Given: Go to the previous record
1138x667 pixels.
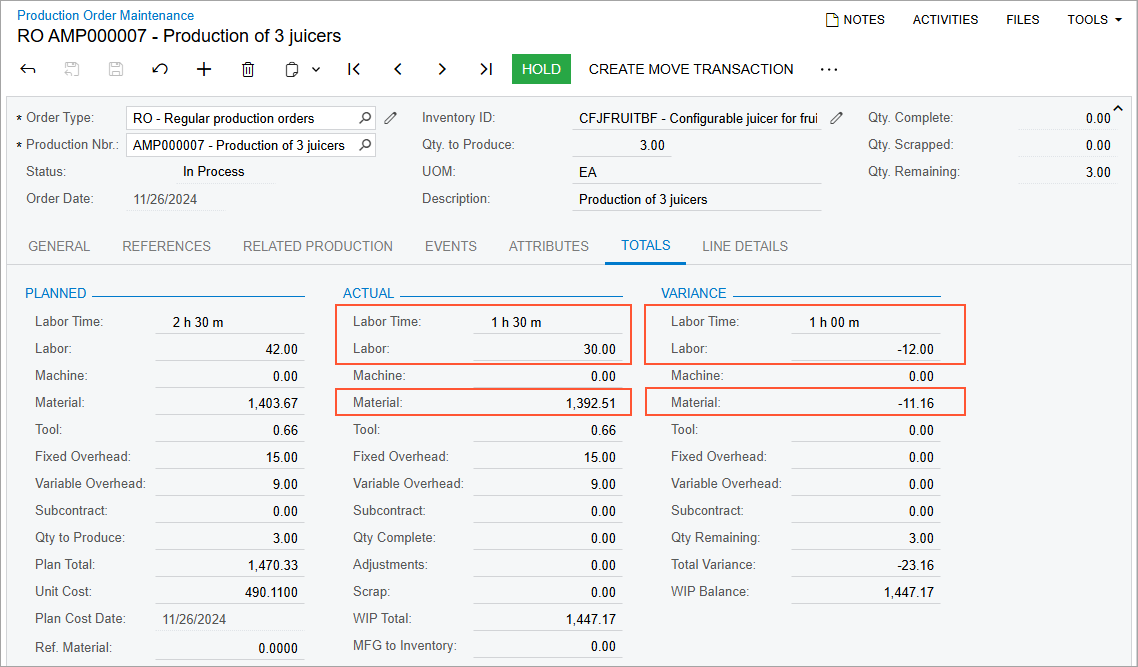Looking at the screenshot, I should pyautogui.click(x=398, y=69).
